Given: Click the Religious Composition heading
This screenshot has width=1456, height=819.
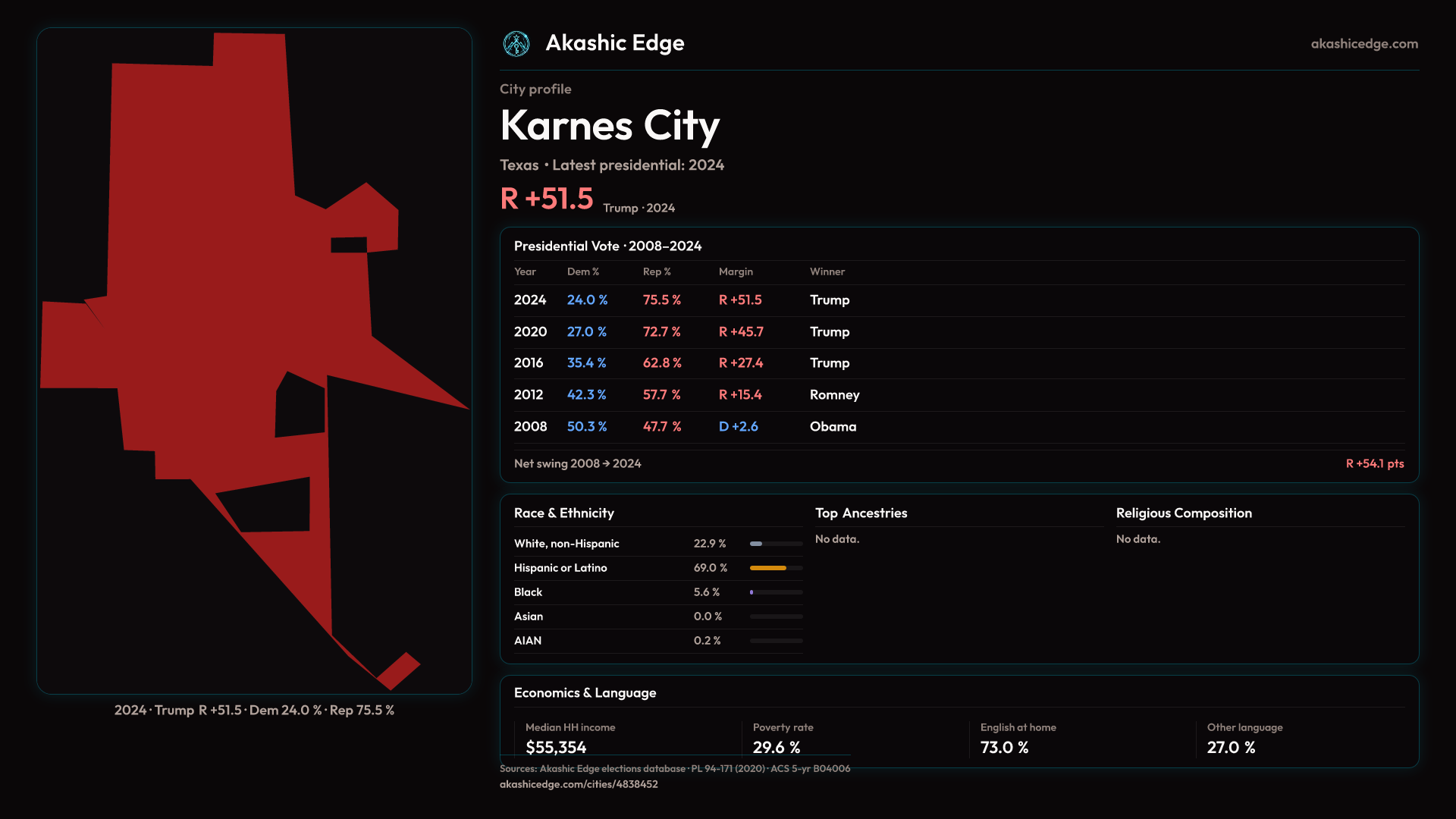Looking at the screenshot, I should click(1184, 513).
